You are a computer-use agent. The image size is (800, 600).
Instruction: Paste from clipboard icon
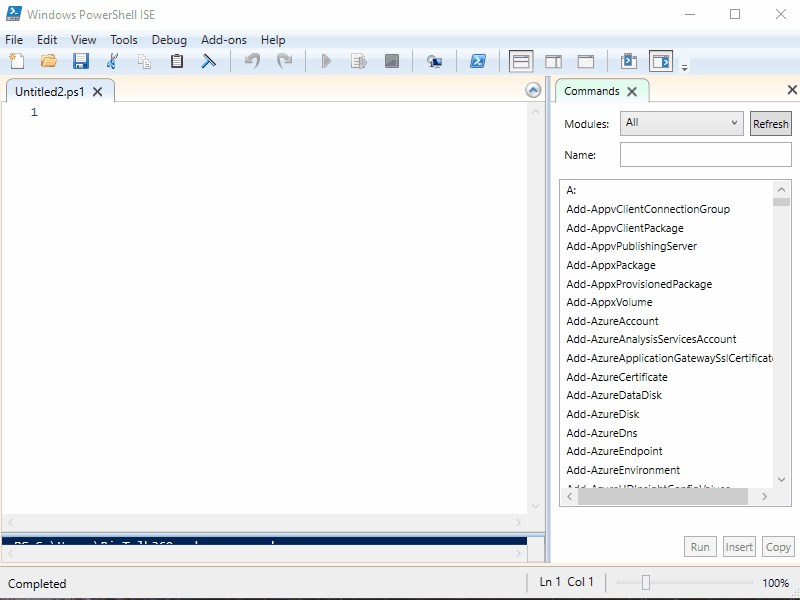(177, 61)
